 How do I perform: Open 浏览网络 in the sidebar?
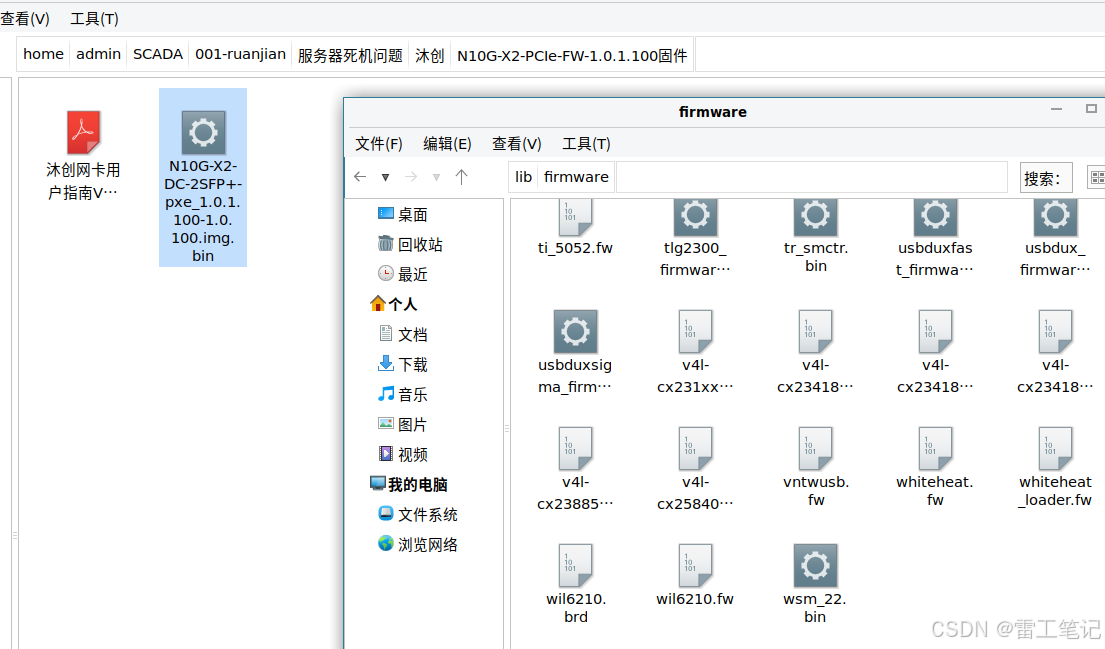point(417,545)
